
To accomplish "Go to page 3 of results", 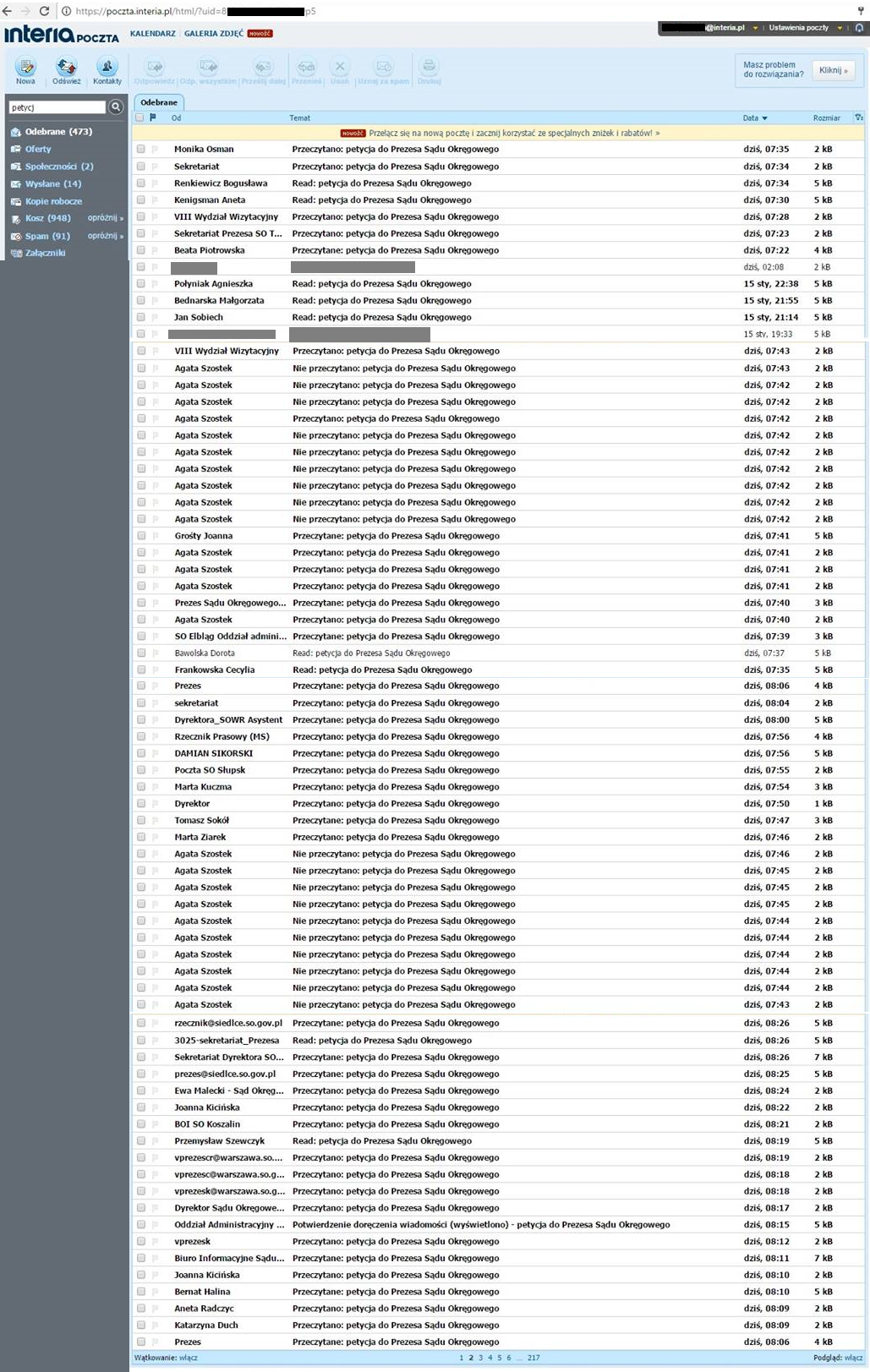I will pos(481,1358).
